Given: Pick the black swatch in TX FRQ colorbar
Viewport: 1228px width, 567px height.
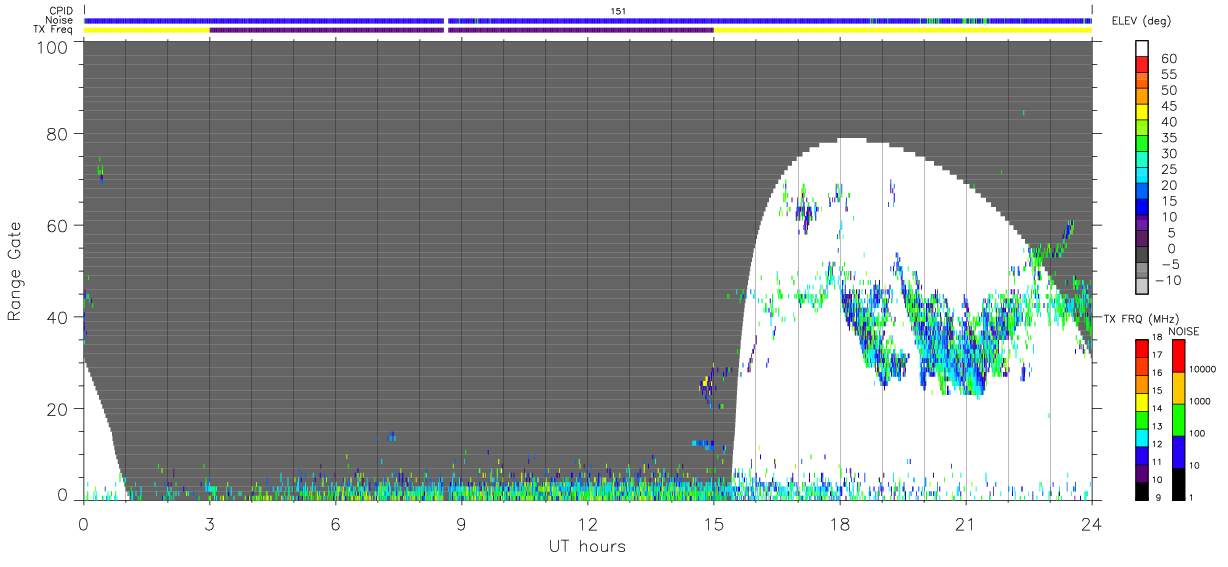Looking at the screenshot, I should pyautogui.click(x=1142, y=491).
